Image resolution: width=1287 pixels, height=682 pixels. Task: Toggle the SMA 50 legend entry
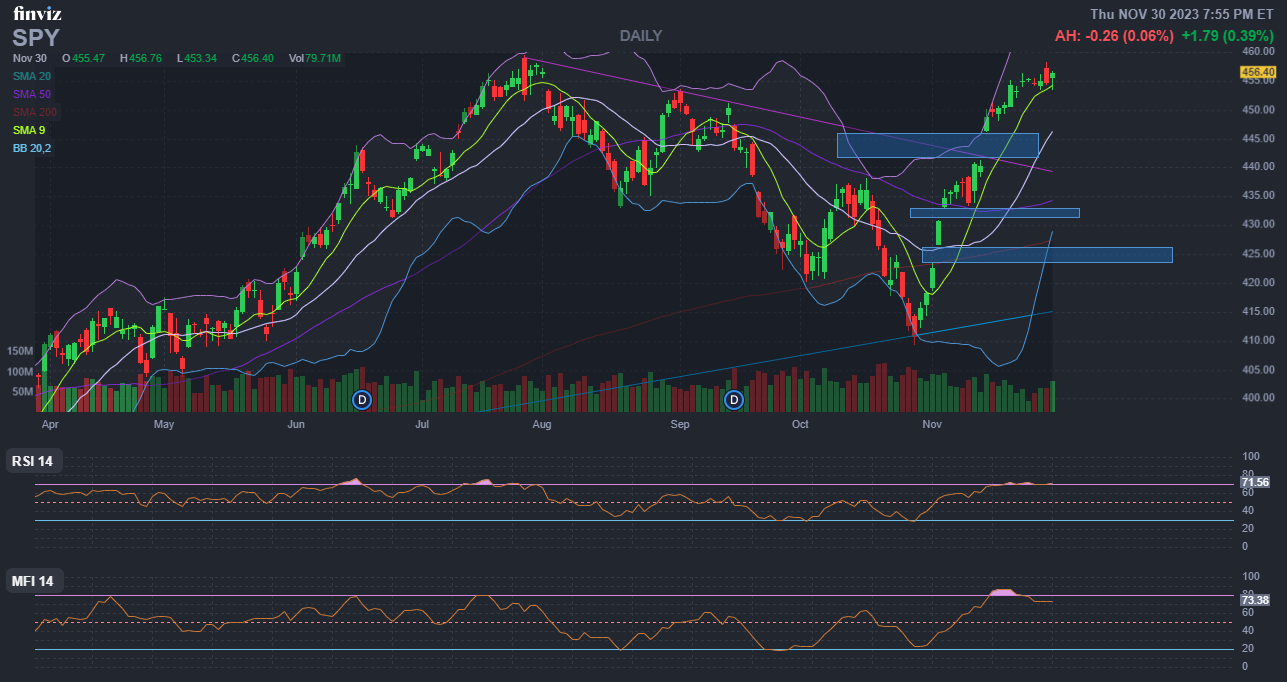[x=32, y=94]
